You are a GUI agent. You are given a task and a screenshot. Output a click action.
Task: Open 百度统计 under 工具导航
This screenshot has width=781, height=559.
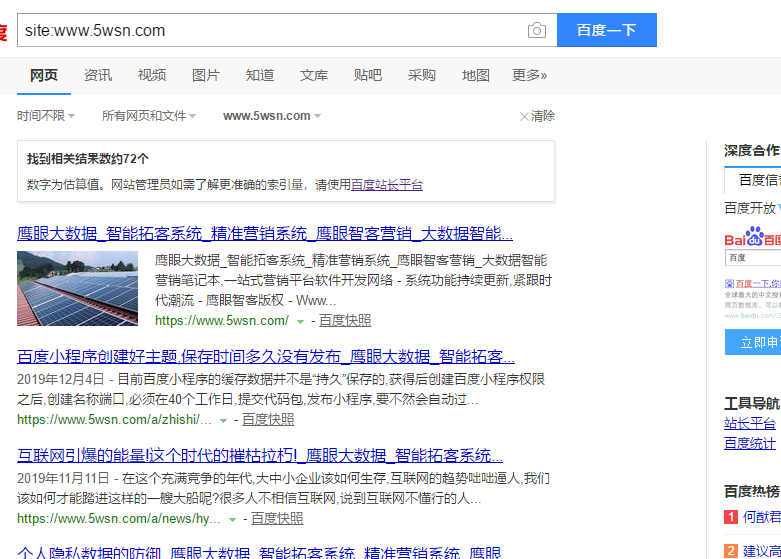pyautogui.click(x=750, y=443)
